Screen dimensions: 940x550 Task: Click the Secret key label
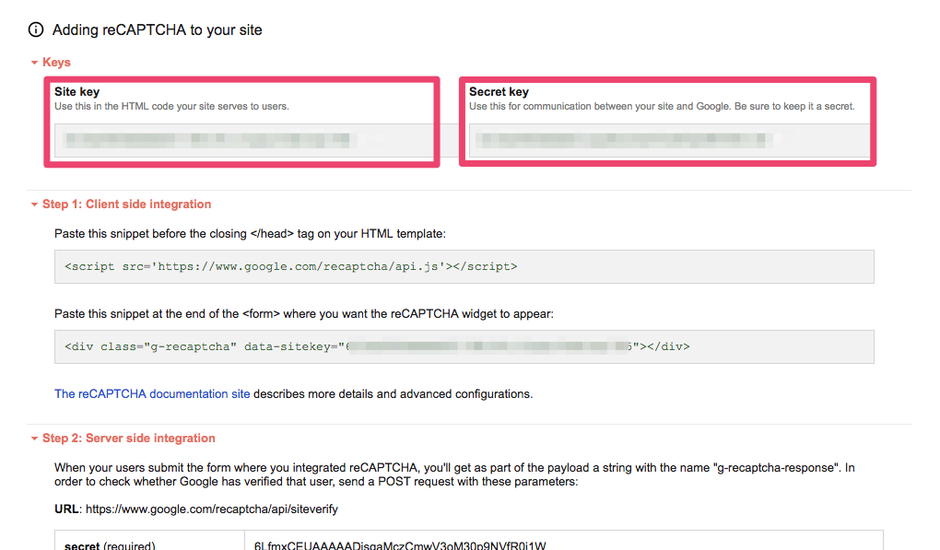[x=499, y=92]
